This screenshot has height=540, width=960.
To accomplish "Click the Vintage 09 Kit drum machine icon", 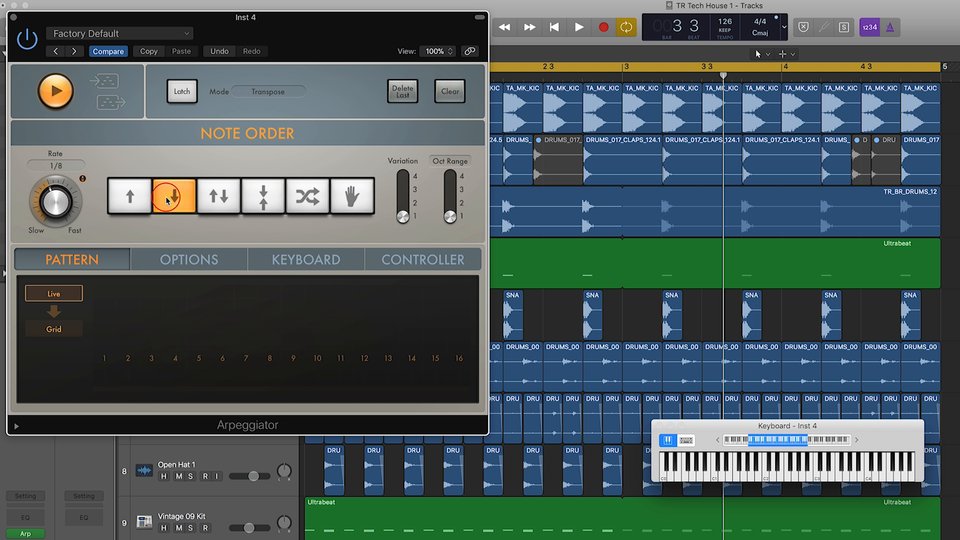I will click(x=144, y=522).
